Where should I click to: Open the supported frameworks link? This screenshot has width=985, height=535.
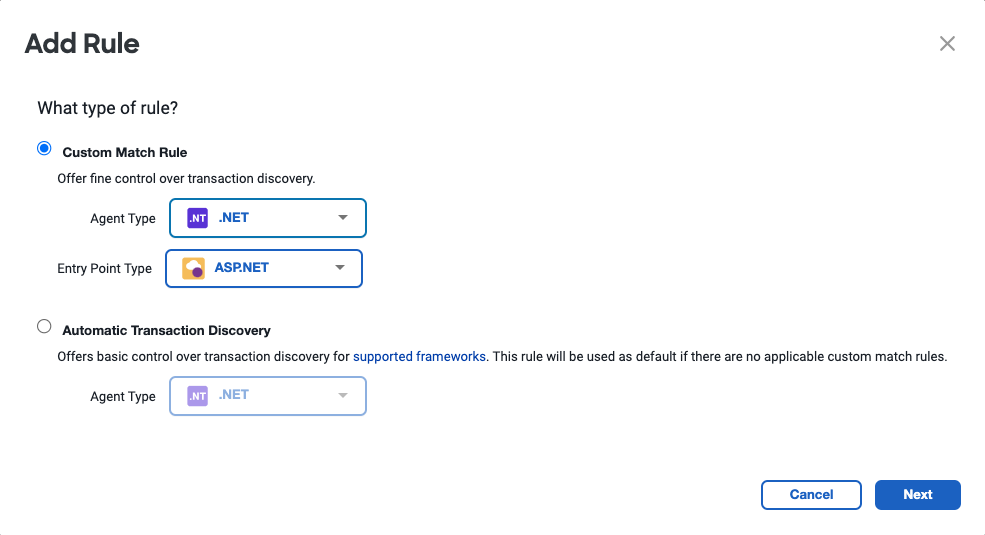419,357
